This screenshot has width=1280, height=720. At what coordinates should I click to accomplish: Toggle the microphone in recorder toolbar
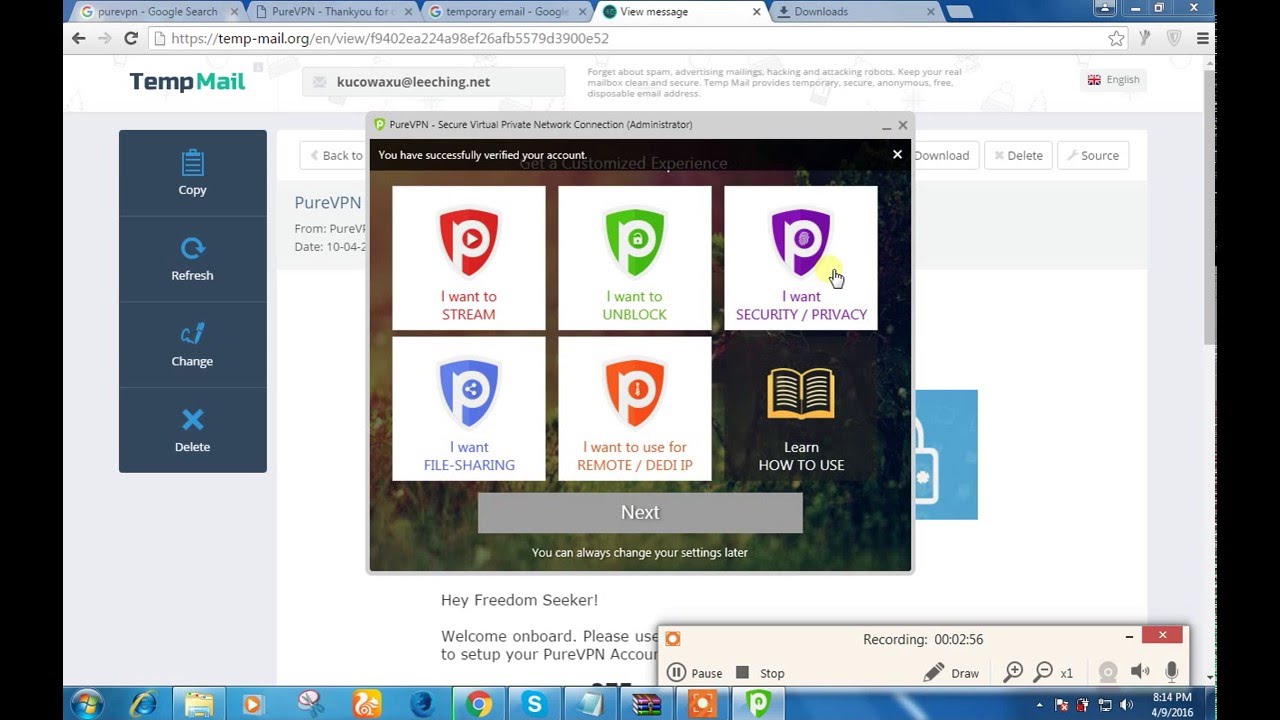point(1171,672)
